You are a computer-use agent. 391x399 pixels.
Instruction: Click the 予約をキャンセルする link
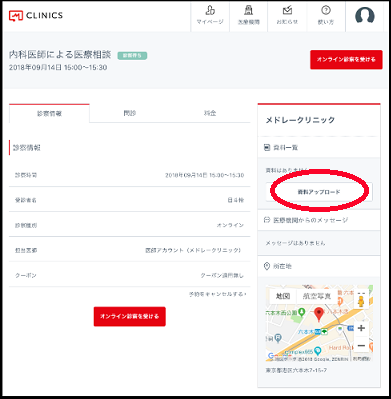pyautogui.click(x=218, y=294)
